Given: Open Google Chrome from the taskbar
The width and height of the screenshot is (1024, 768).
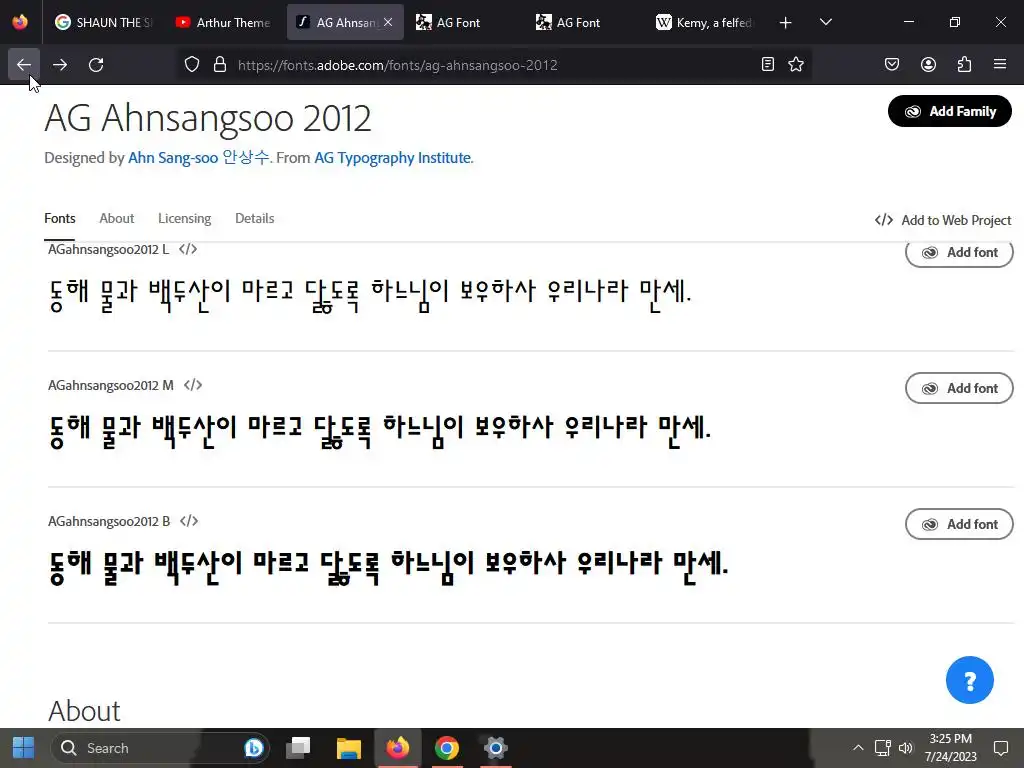Looking at the screenshot, I should (x=447, y=748).
